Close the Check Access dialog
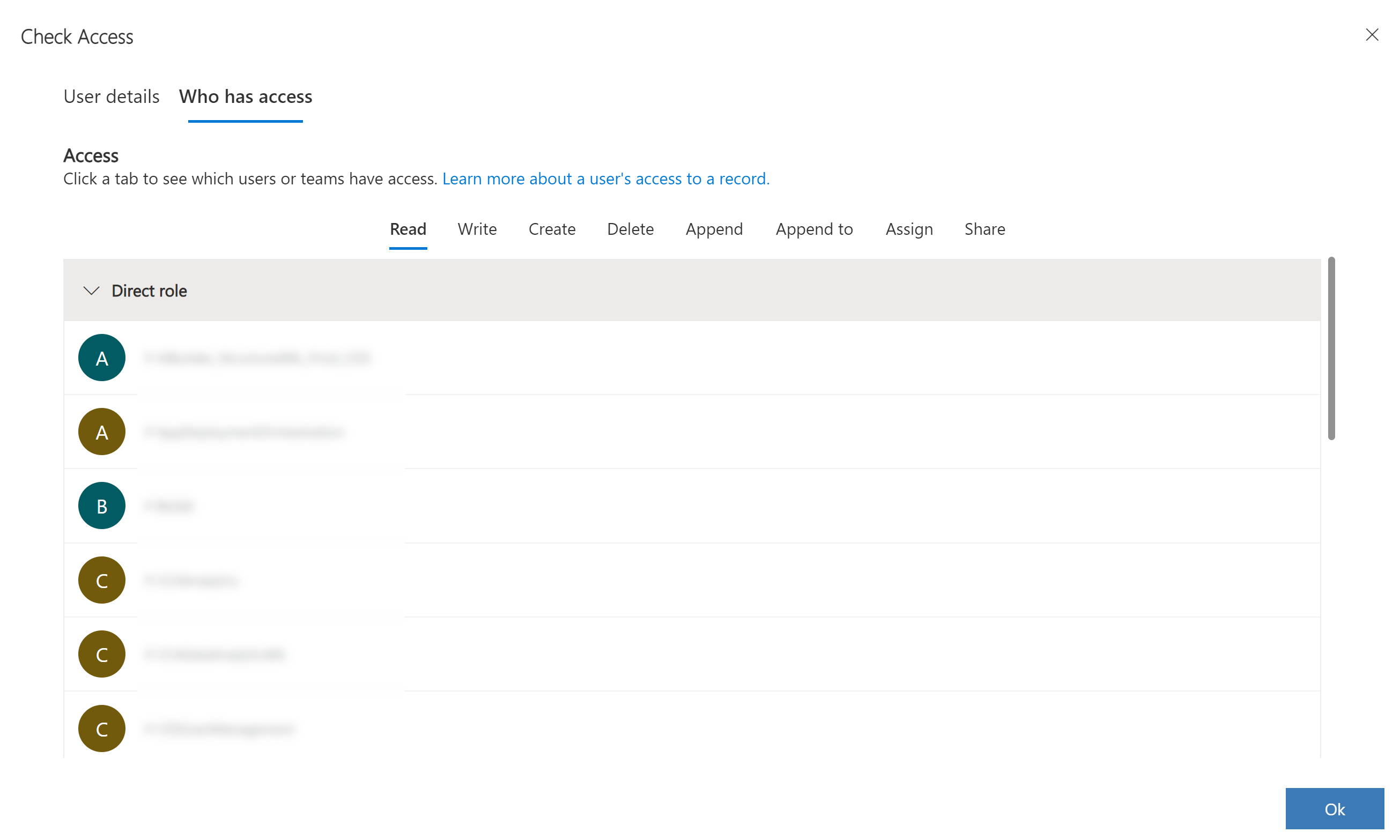Image resolution: width=1400 pixels, height=840 pixels. pos(1372,34)
